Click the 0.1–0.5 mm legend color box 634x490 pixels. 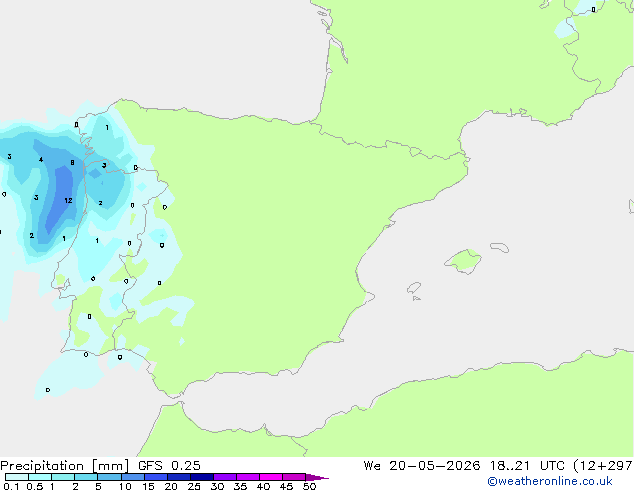click(x=17, y=477)
